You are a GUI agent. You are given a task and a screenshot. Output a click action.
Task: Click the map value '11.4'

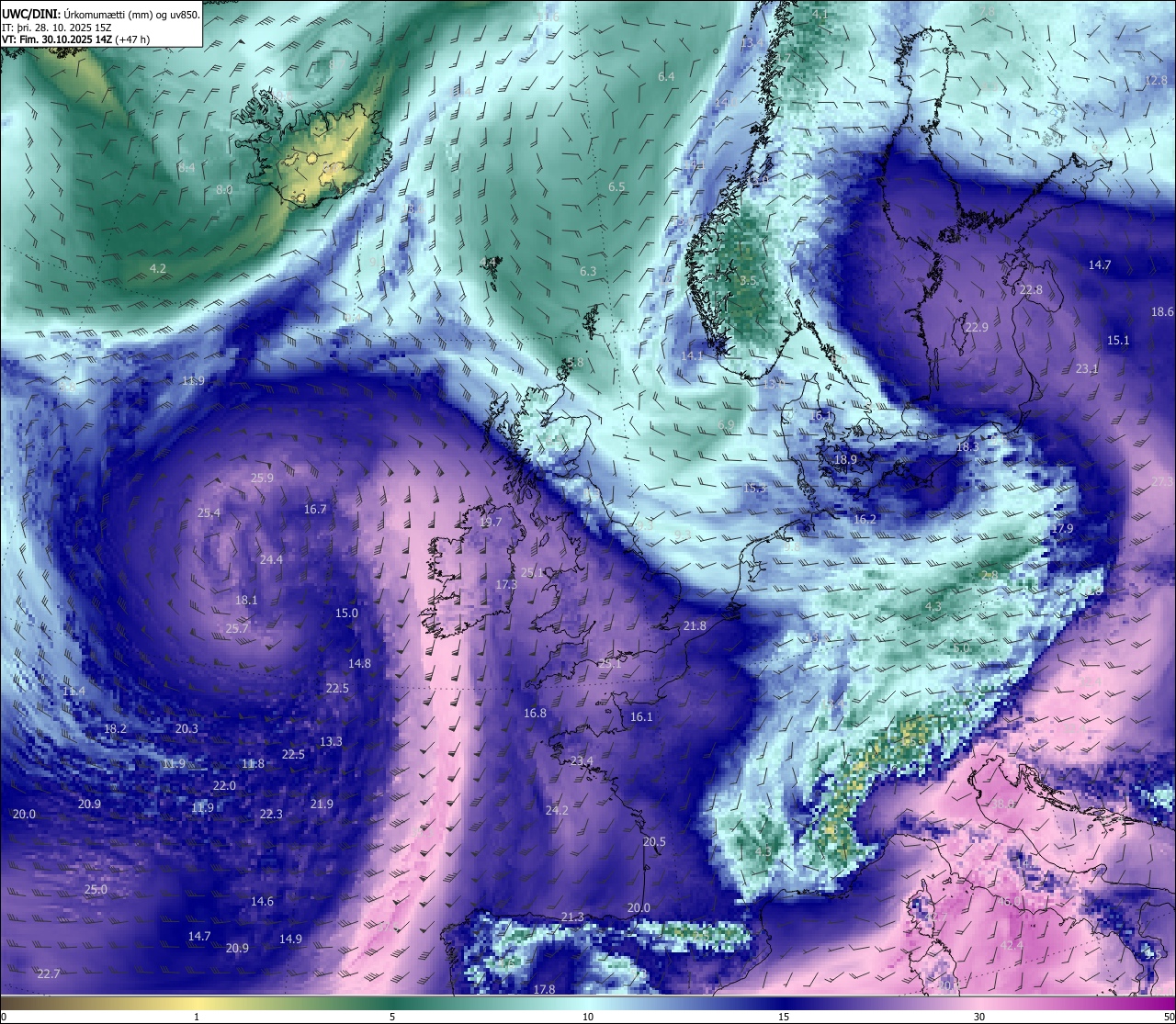point(73,691)
